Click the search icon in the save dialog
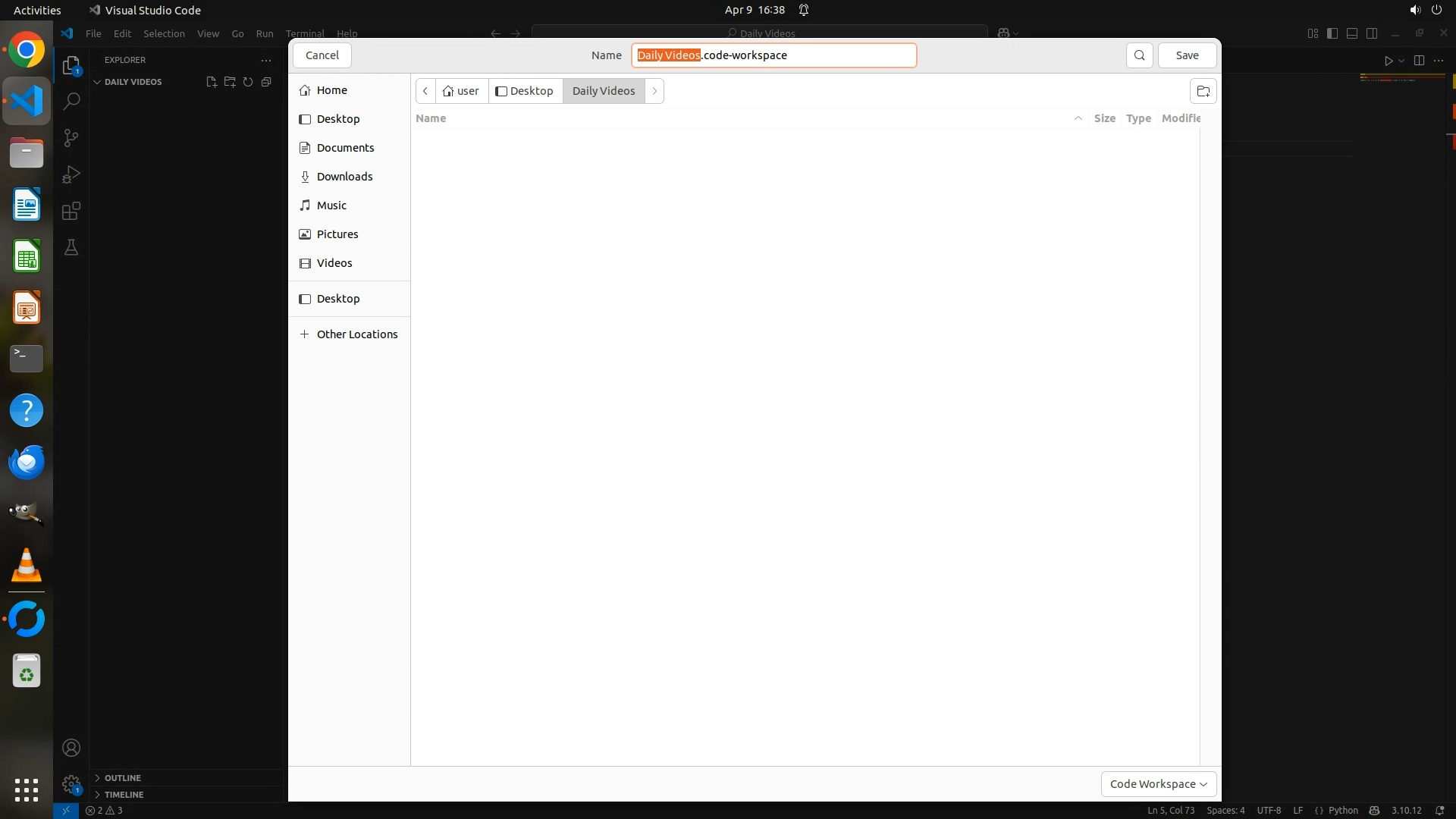1456x819 pixels. point(1139,55)
